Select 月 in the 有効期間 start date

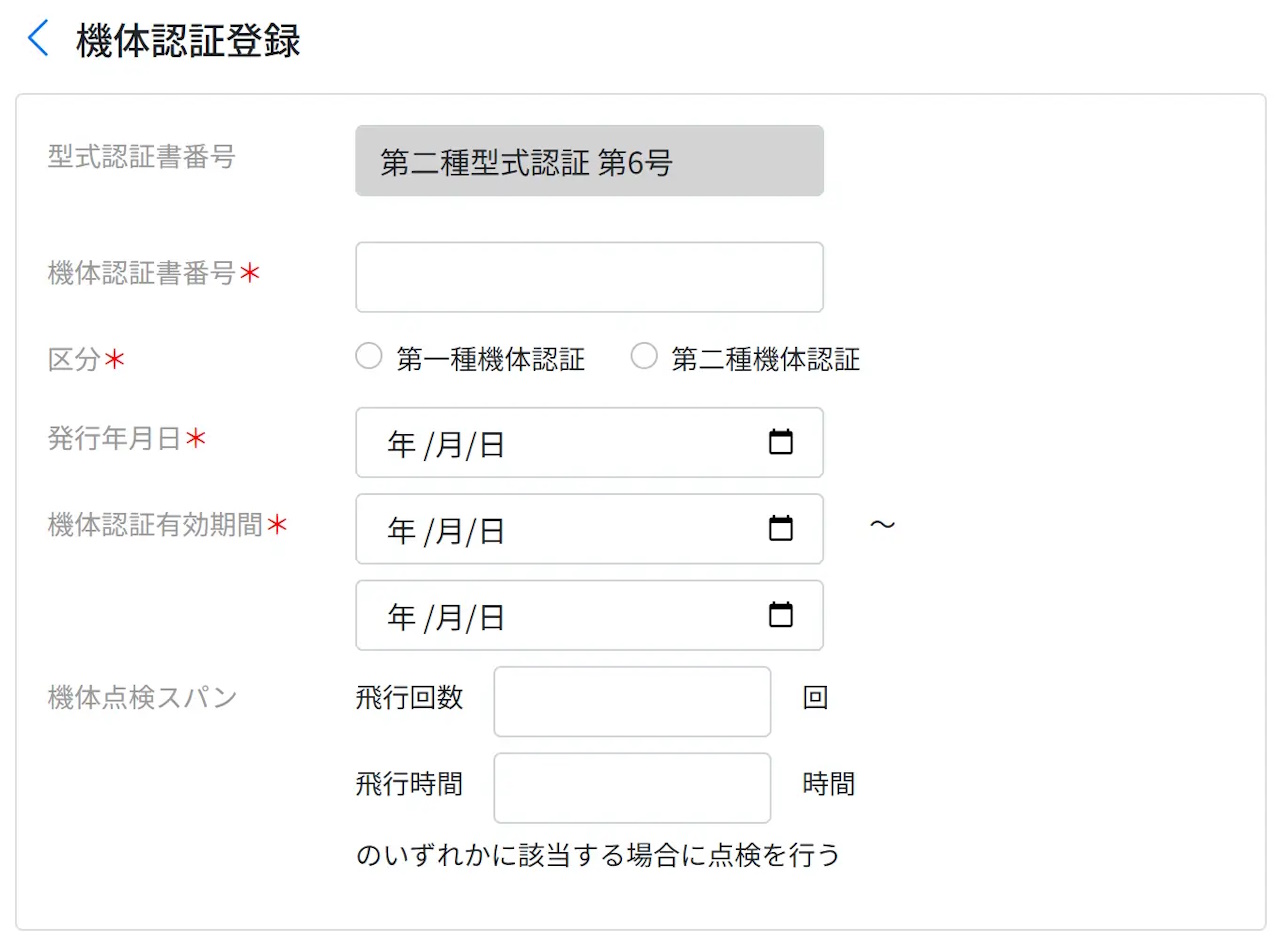coord(449,531)
